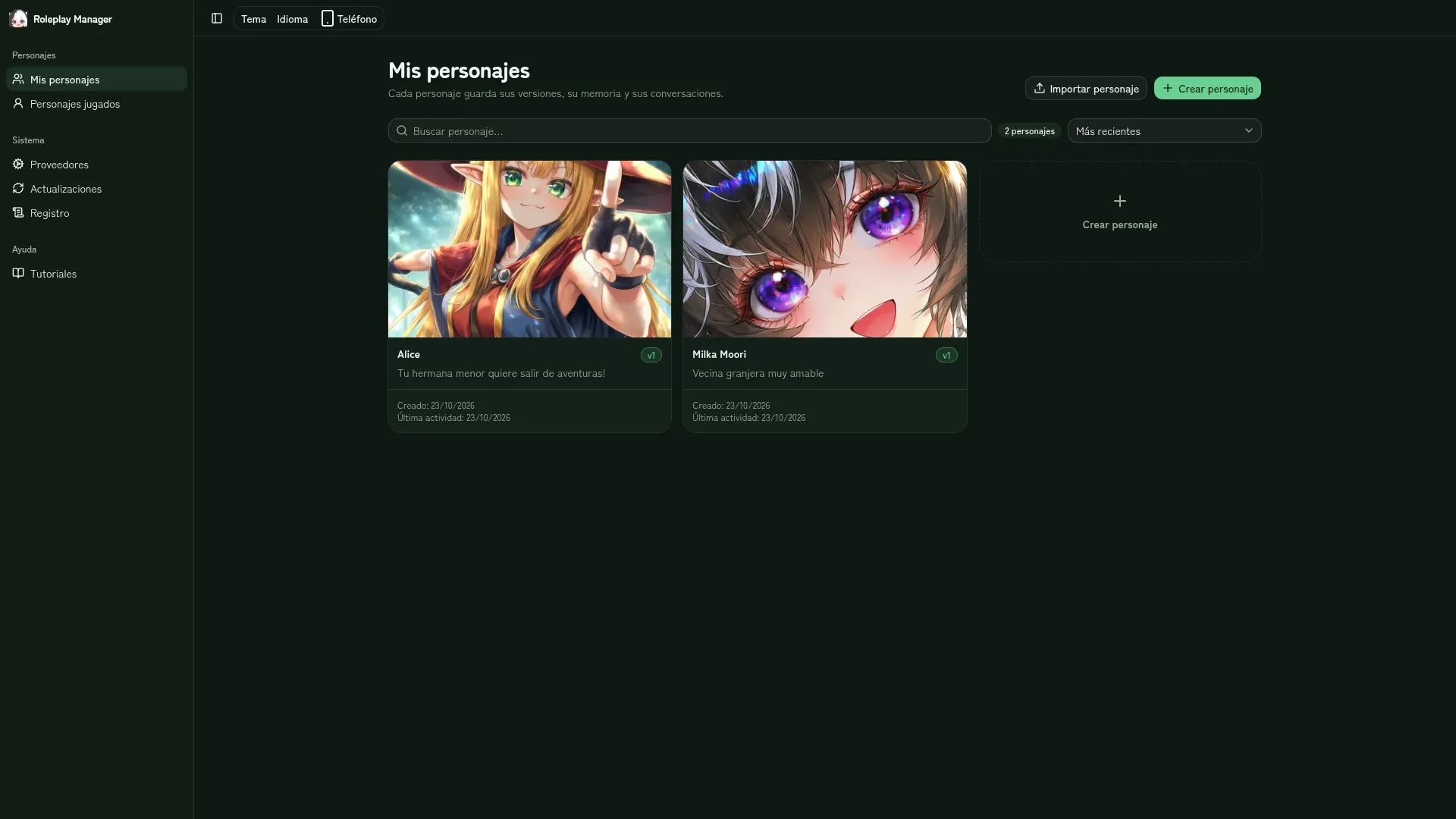
Task: Click 'Tu hermana menor quiere salir de aventuras!'
Action: pyautogui.click(x=501, y=373)
